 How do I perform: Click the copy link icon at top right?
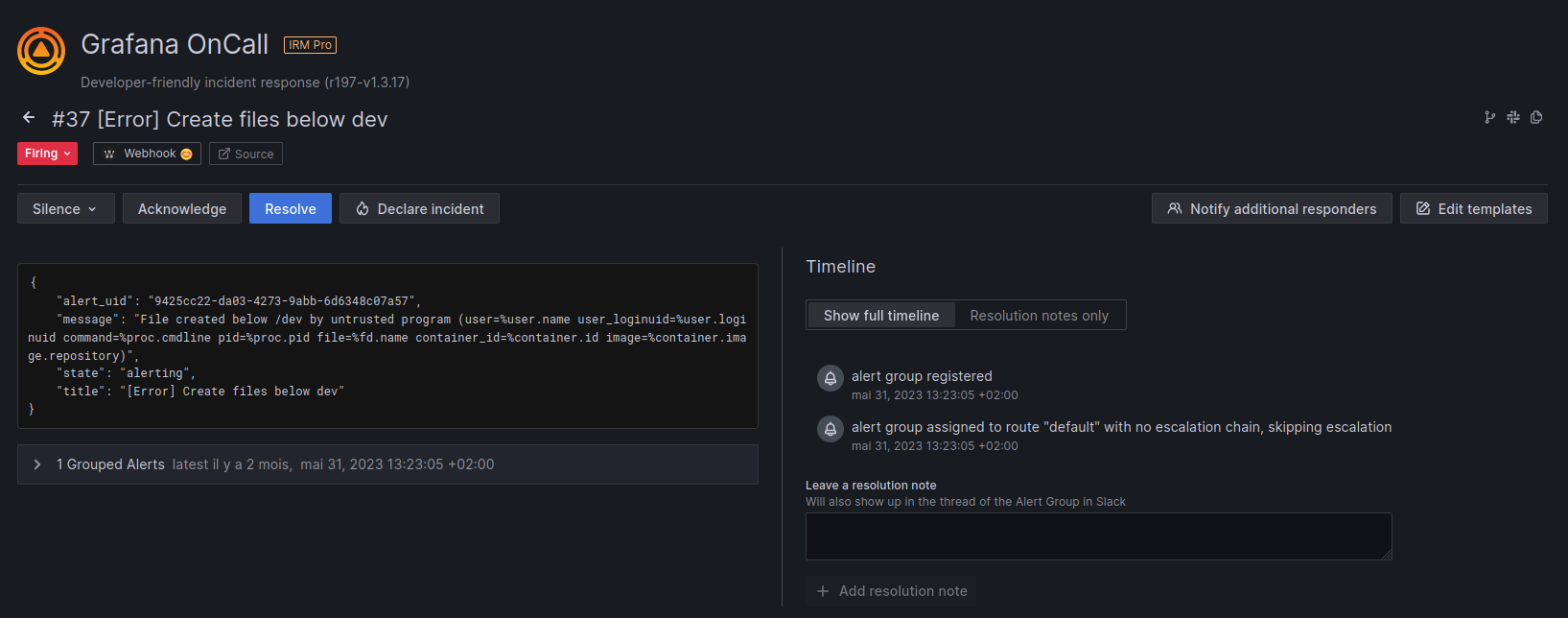[x=1536, y=117]
